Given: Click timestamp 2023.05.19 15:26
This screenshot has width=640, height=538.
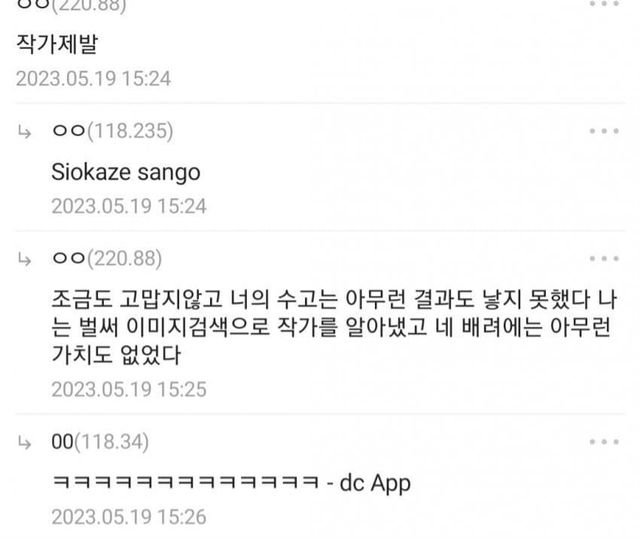Looking at the screenshot, I should [129, 517].
